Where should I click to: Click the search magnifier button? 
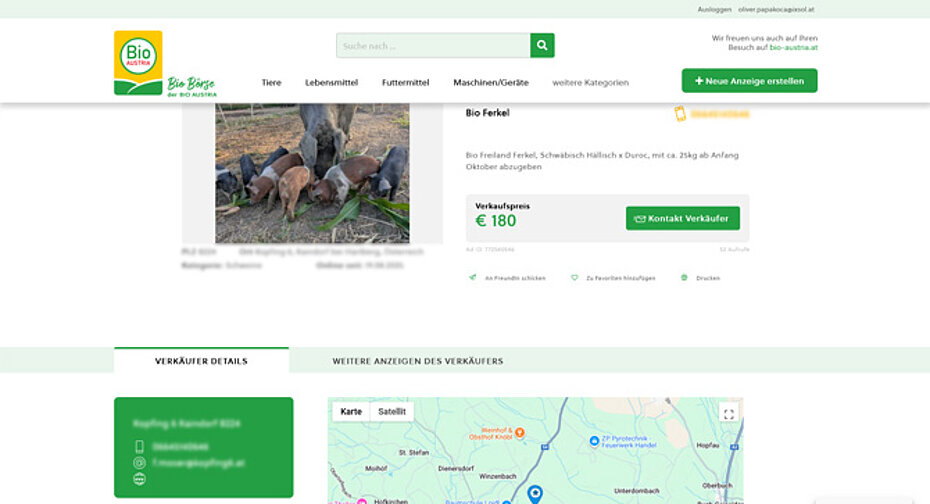point(542,46)
